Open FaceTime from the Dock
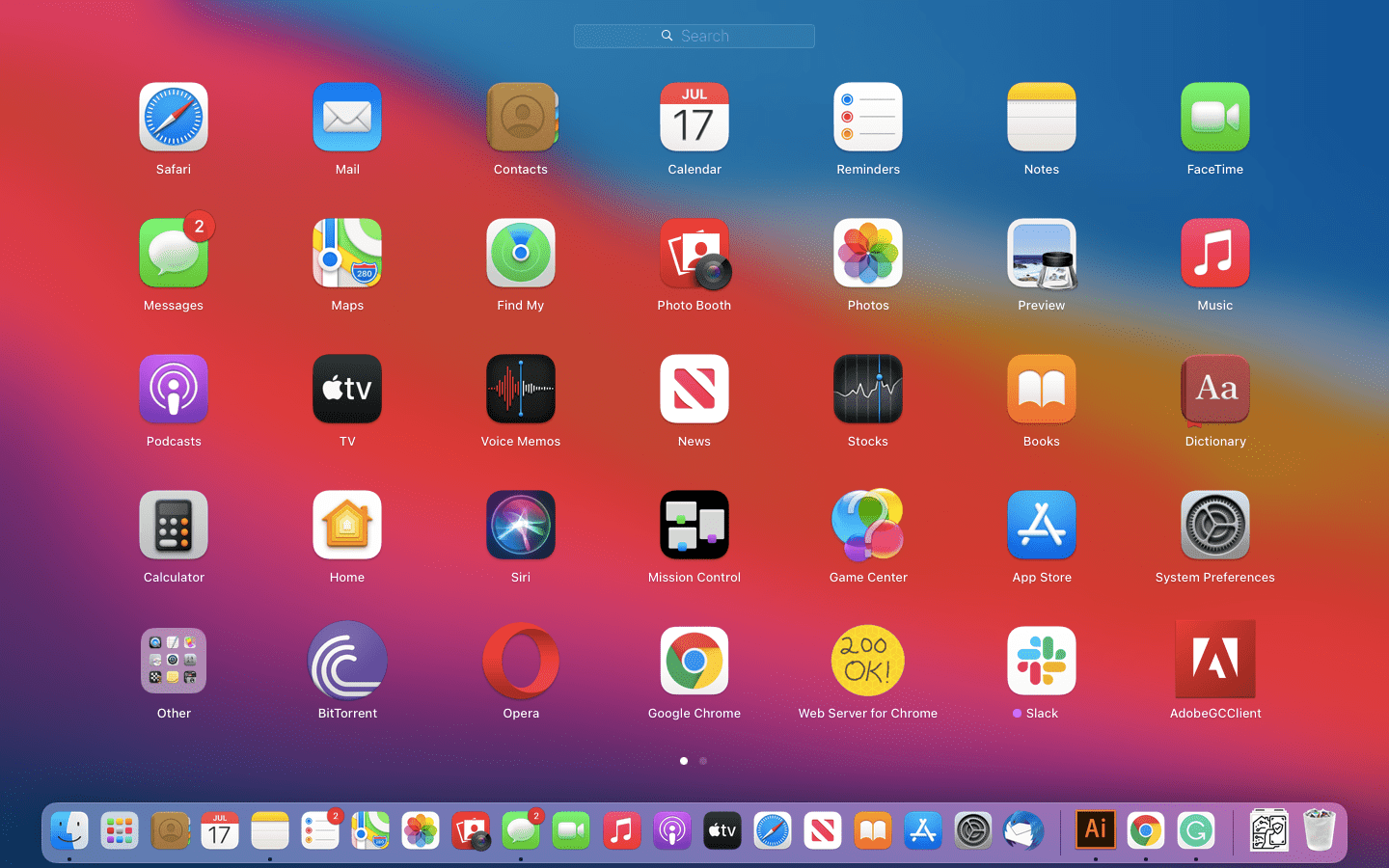The image size is (1389, 868). point(571,830)
